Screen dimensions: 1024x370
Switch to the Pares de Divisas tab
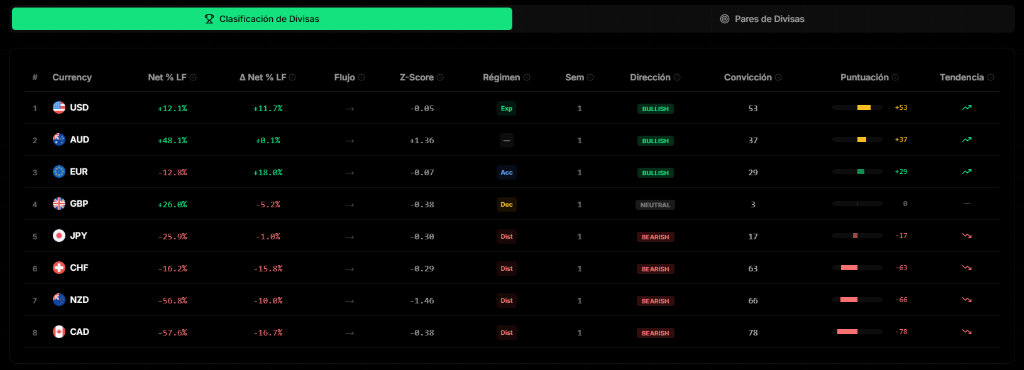click(x=762, y=19)
